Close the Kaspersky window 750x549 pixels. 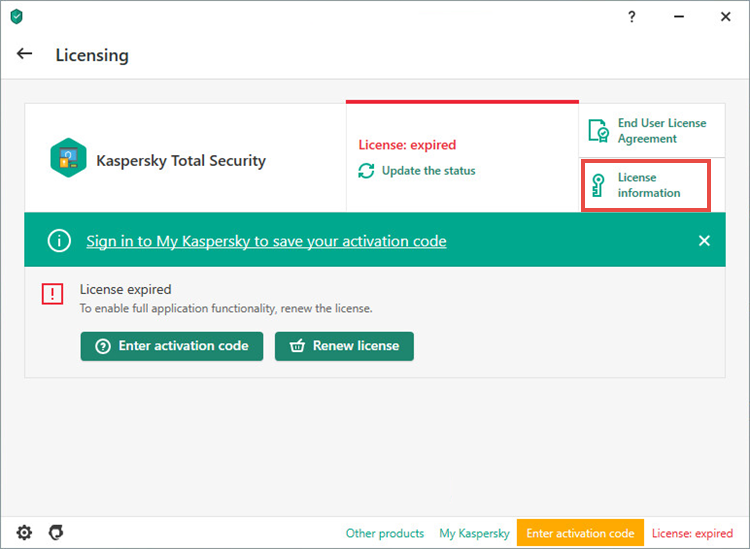coord(726,17)
